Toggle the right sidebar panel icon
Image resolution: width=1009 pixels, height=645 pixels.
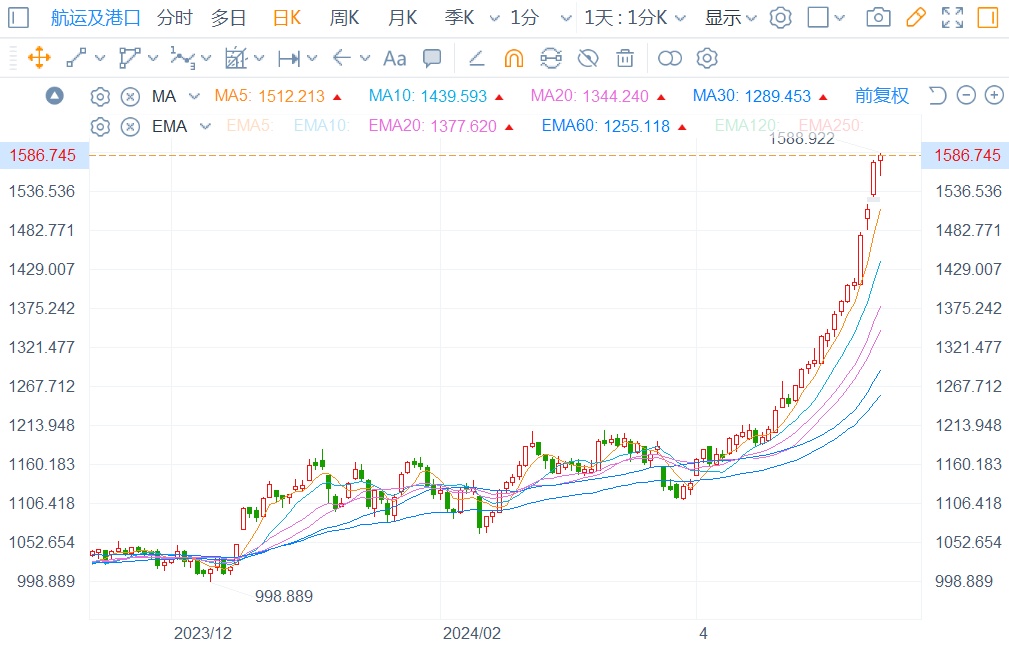[x=987, y=18]
